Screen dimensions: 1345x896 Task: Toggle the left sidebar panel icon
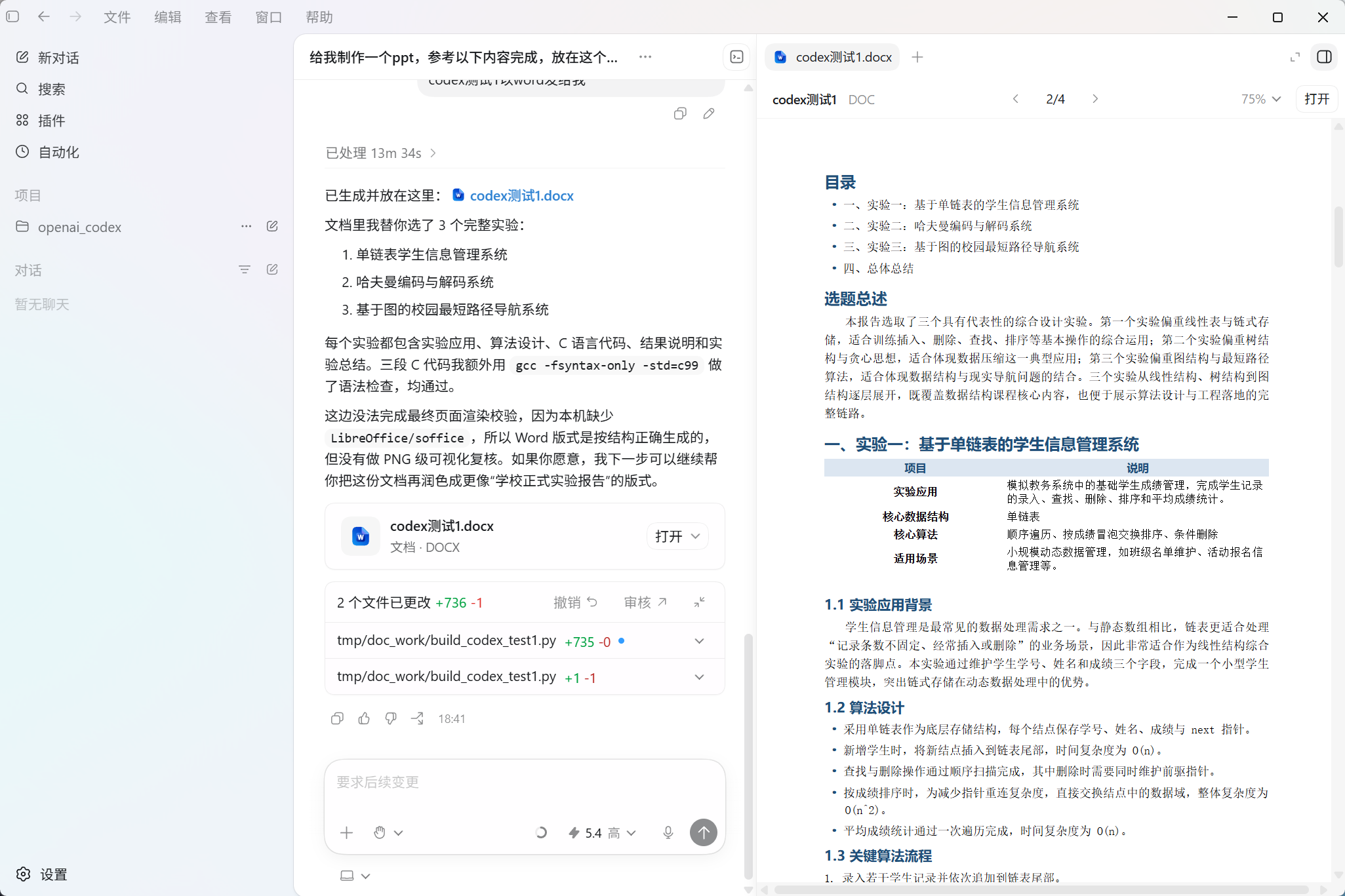(13, 17)
